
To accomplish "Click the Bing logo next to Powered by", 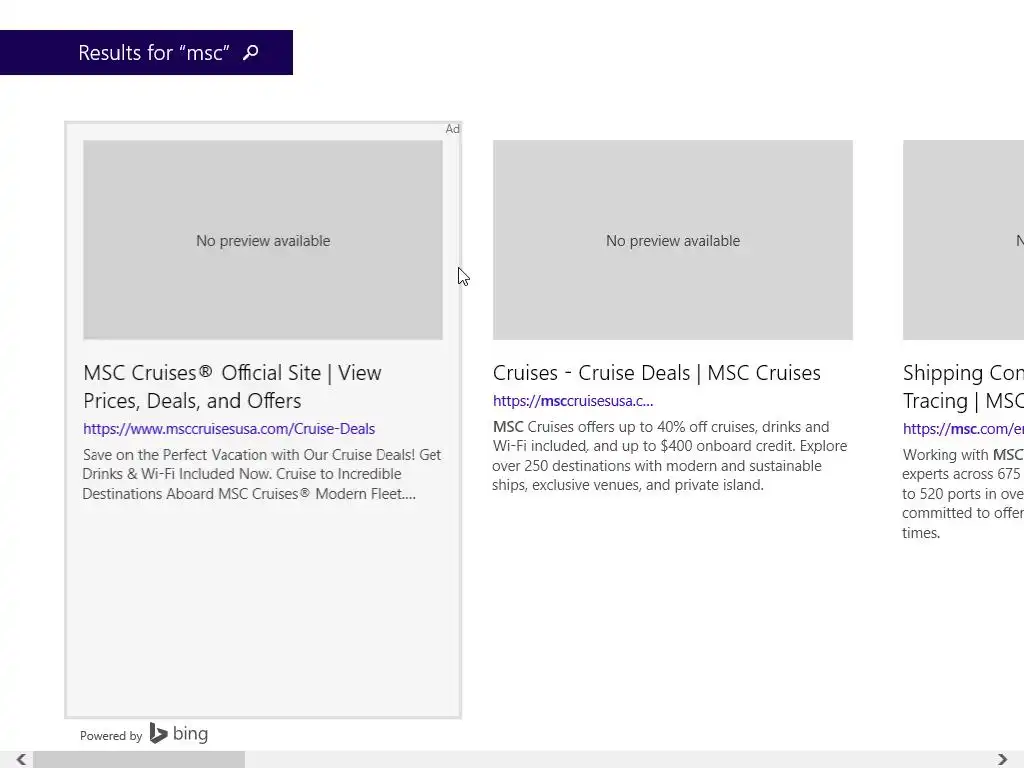I will tap(179, 733).
